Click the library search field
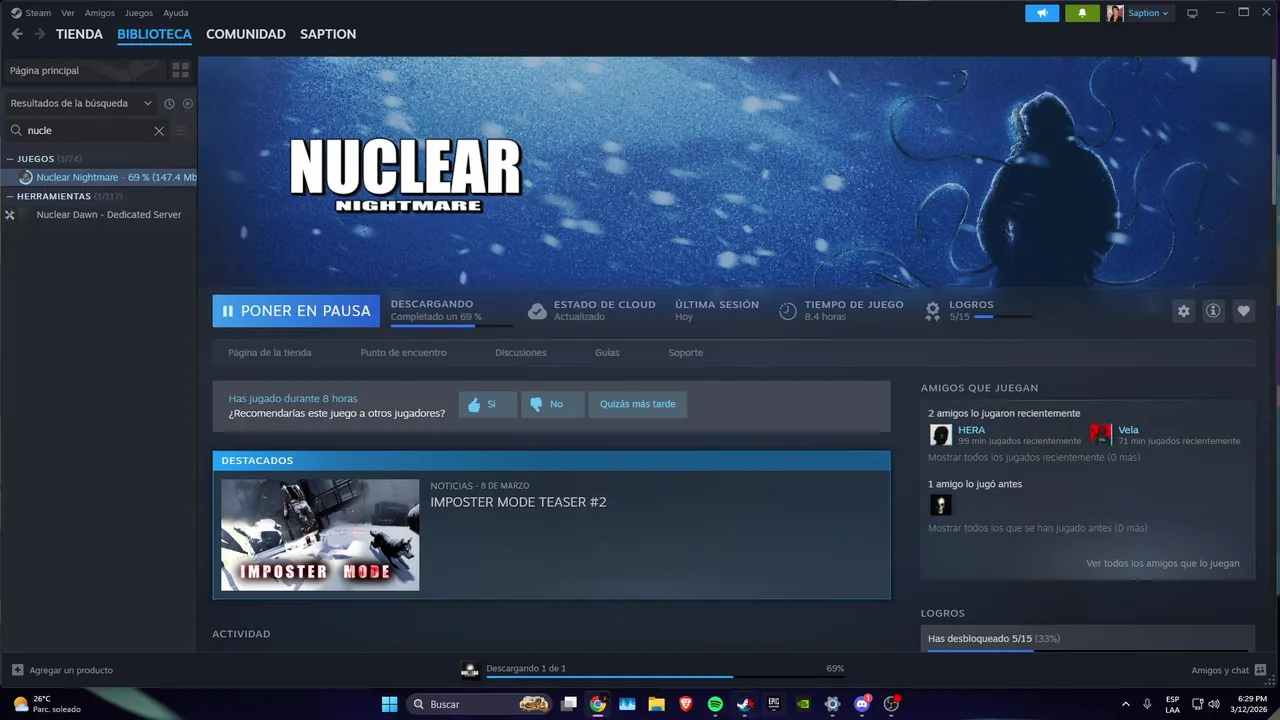Screen dimensions: 1280x720 [x=88, y=130]
